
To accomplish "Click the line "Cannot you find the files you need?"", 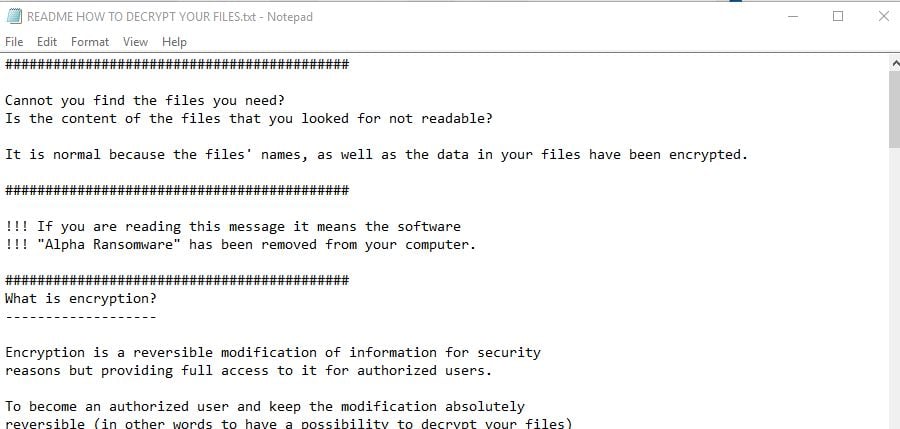I will click(145, 100).
